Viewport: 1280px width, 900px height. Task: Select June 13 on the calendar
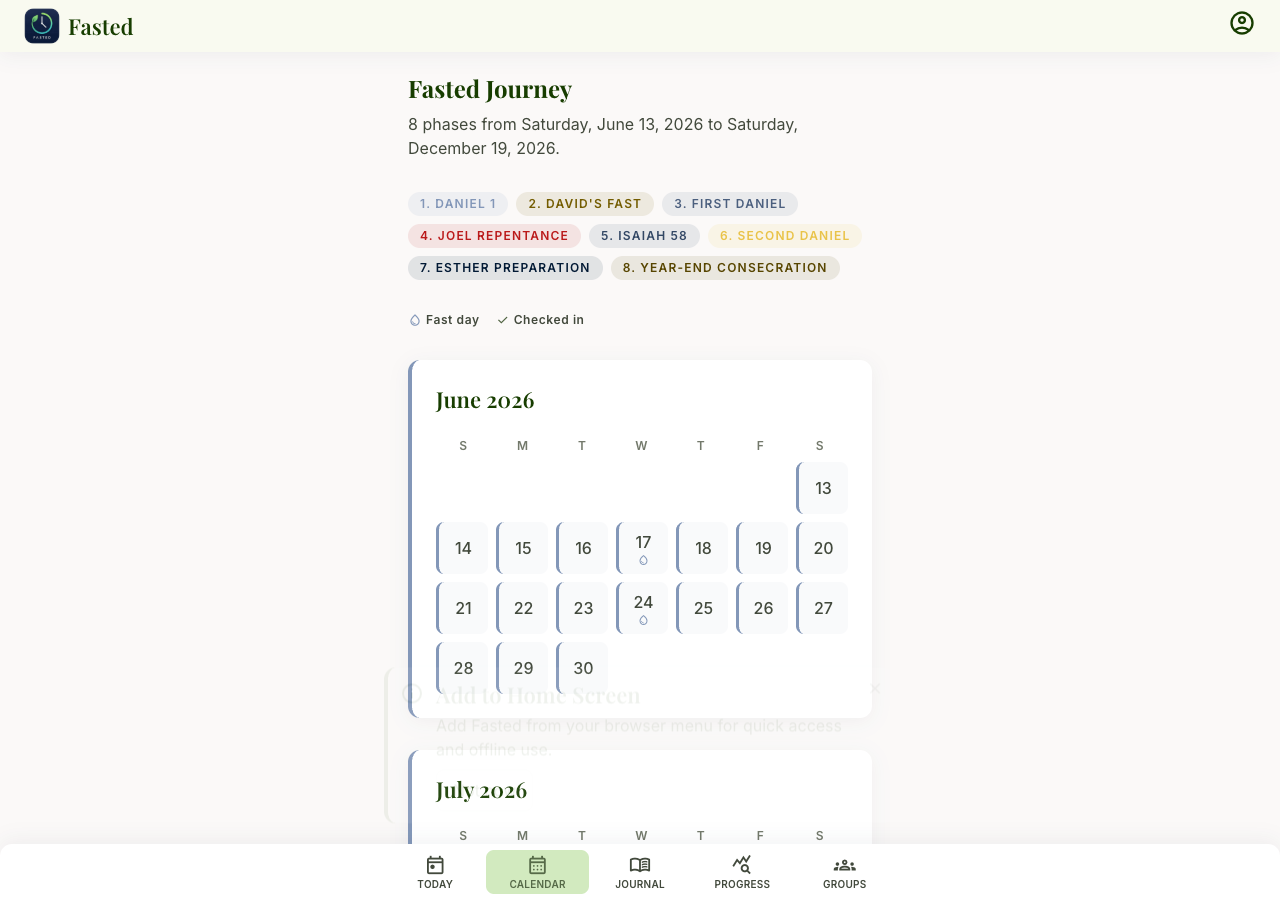coord(822,488)
